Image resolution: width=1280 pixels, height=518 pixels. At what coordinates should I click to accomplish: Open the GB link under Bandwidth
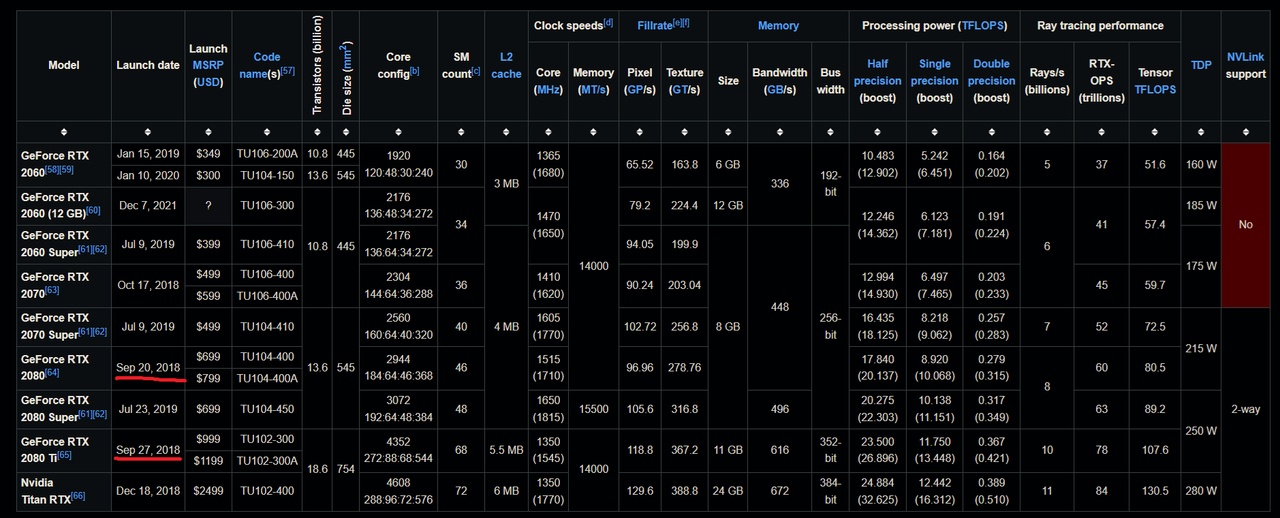click(x=774, y=90)
